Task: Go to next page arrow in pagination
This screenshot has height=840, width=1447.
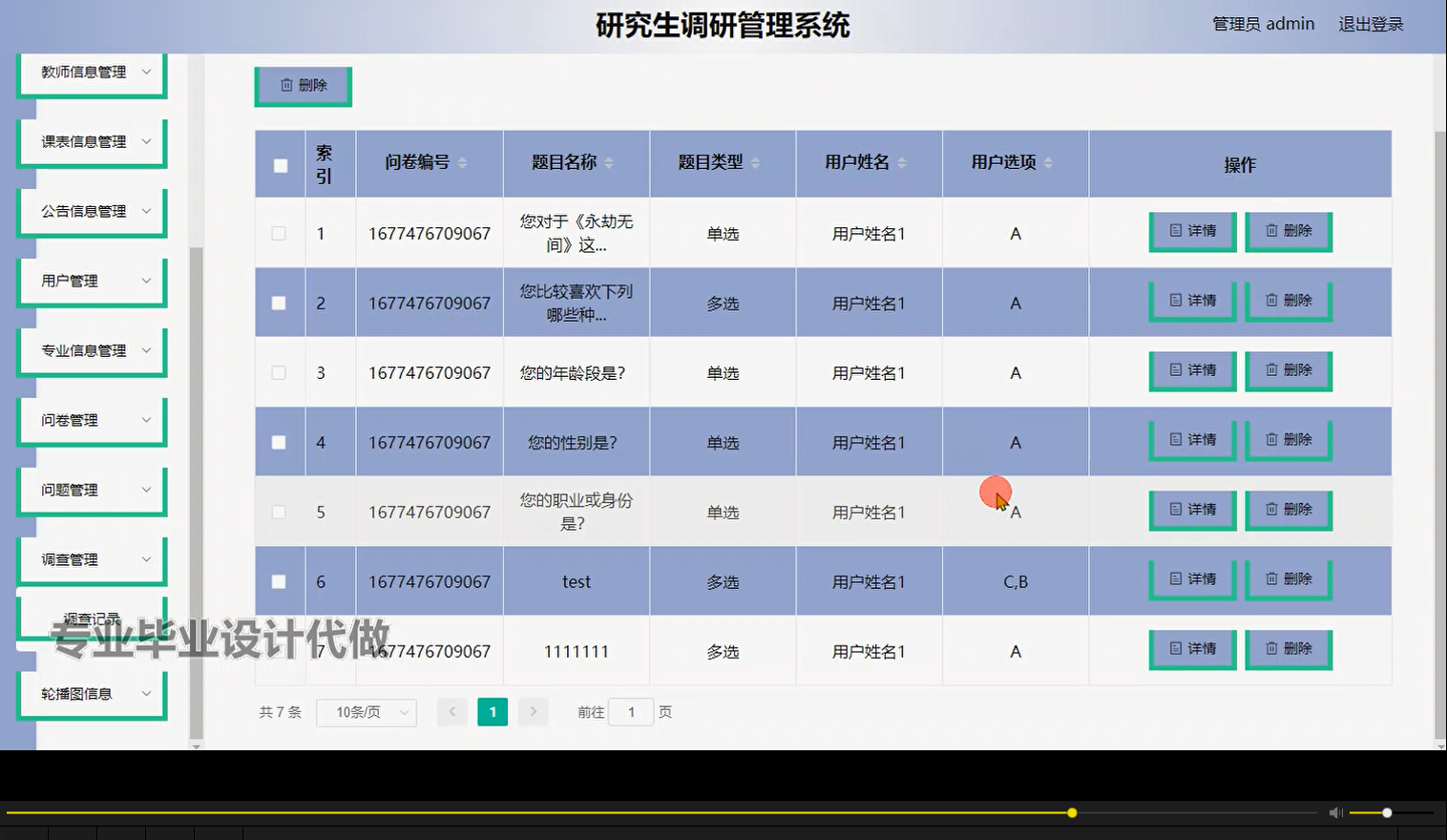Action: (533, 712)
